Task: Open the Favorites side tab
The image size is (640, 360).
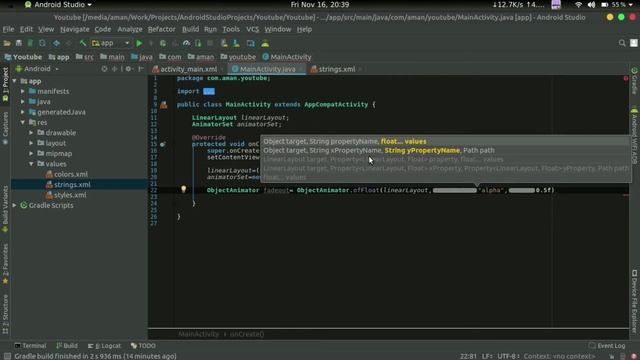Action: click(5, 264)
